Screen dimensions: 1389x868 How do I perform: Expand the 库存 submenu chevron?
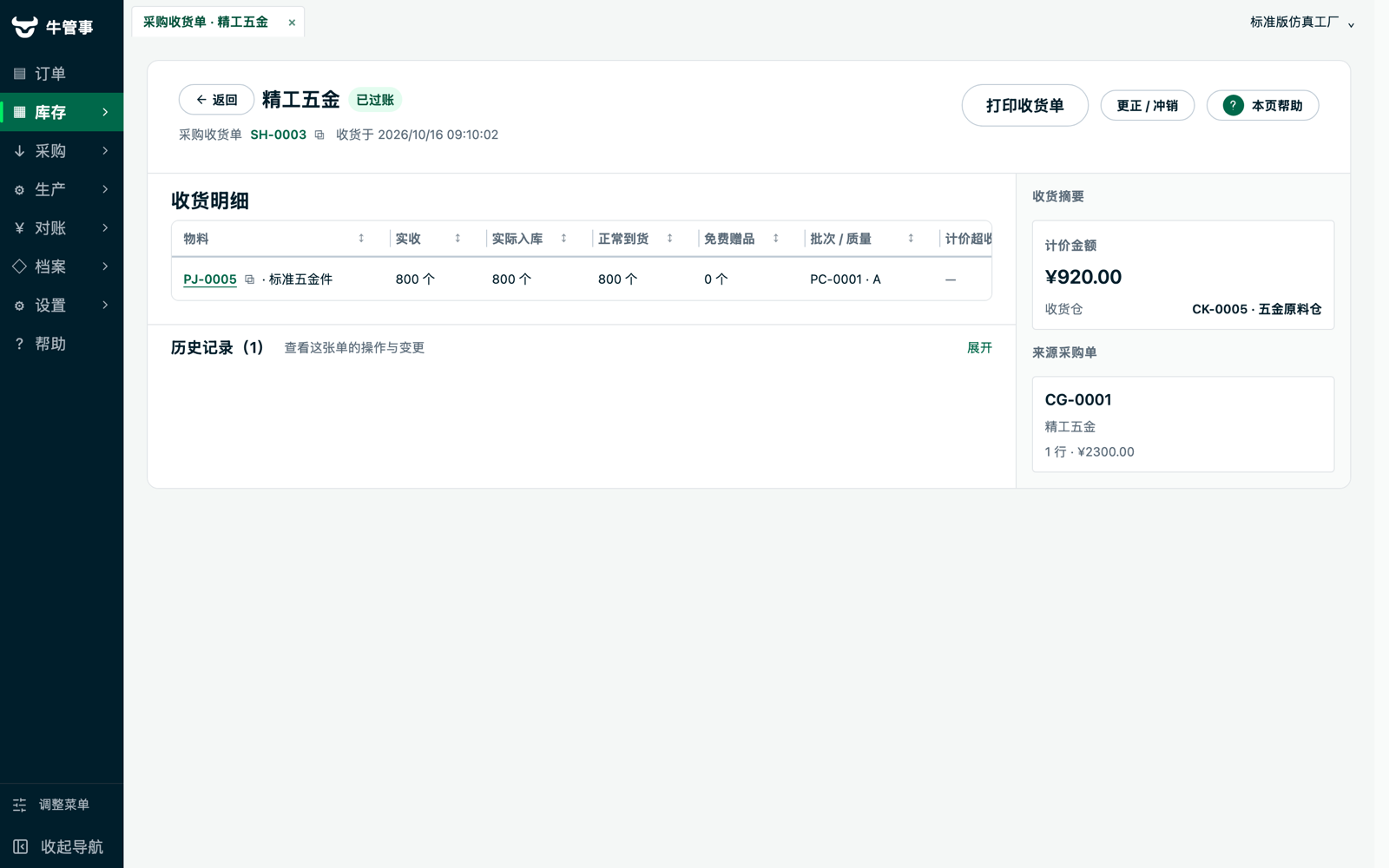pyautogui.click(x=105, y=112)
